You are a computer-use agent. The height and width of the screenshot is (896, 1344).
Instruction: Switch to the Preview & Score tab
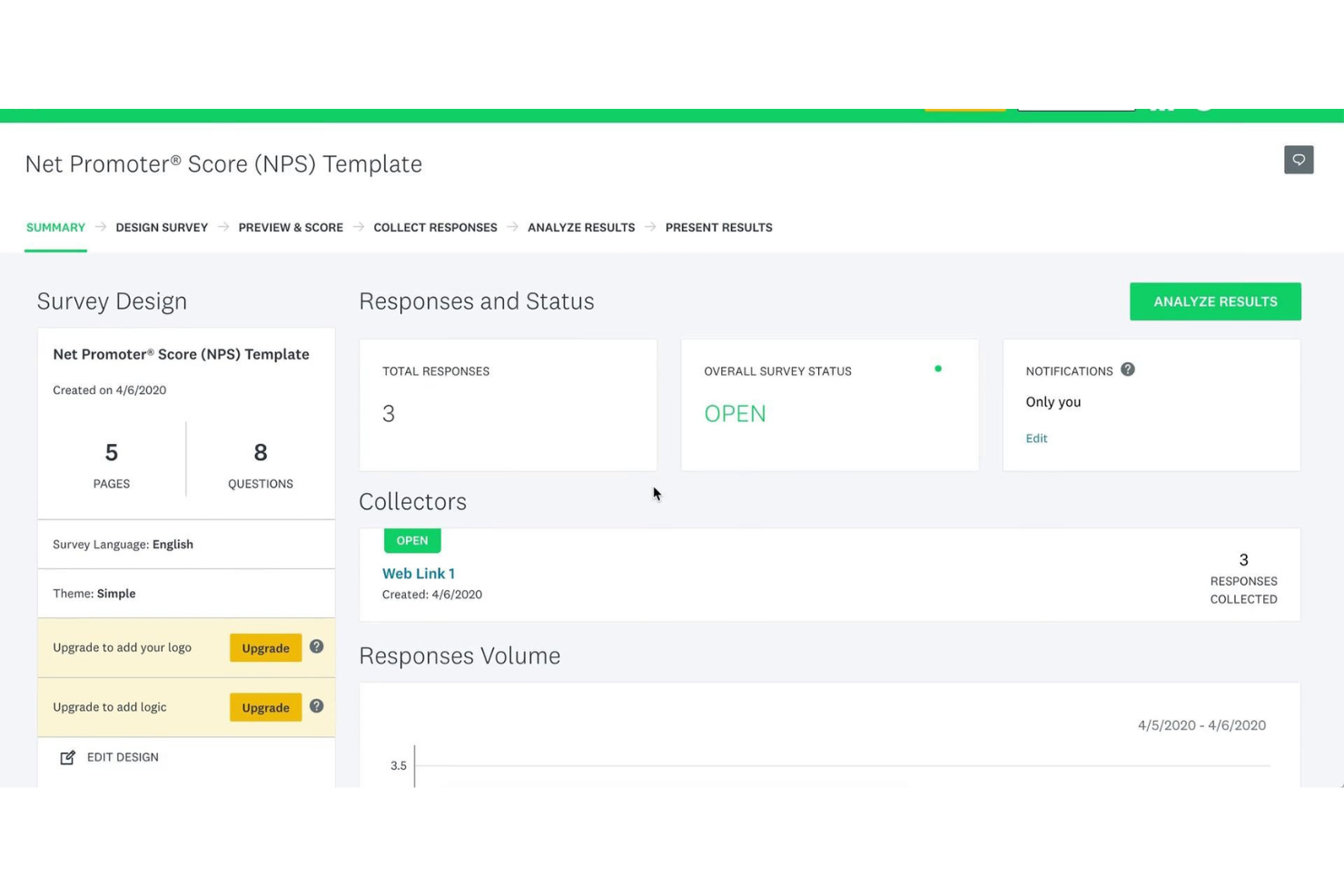point(291,227)
